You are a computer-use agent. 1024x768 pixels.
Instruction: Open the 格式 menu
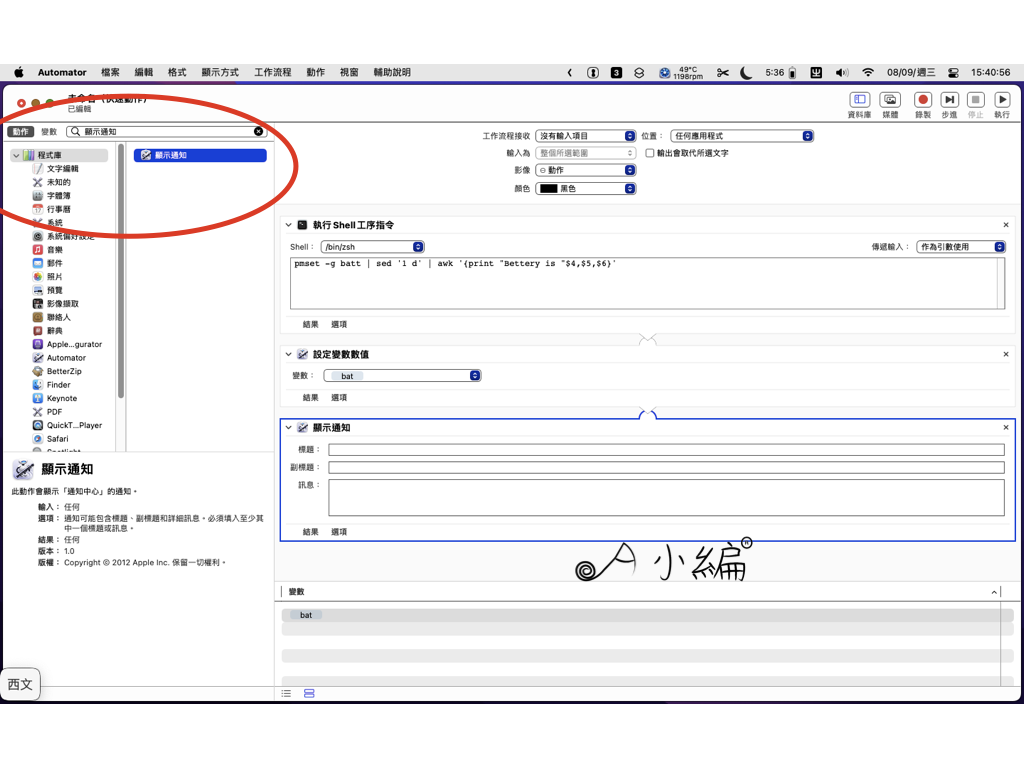177,72
